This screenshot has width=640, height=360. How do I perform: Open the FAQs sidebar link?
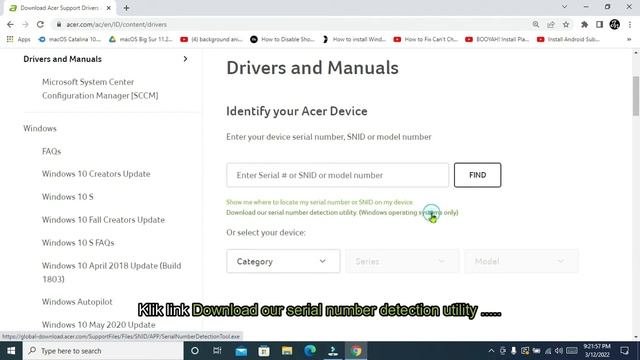tap(51, 151)
